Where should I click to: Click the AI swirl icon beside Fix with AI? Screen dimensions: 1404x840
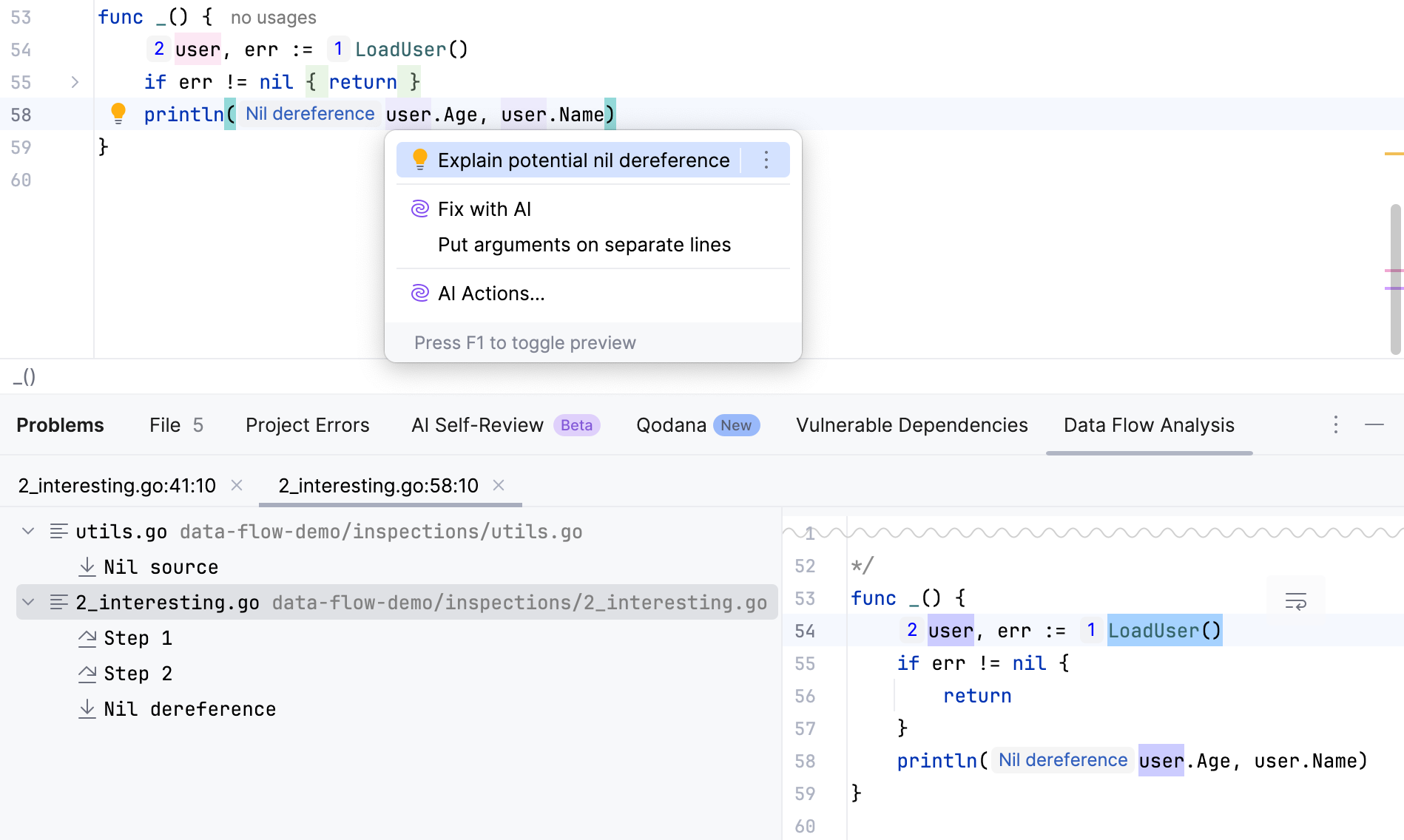point(419,209)
